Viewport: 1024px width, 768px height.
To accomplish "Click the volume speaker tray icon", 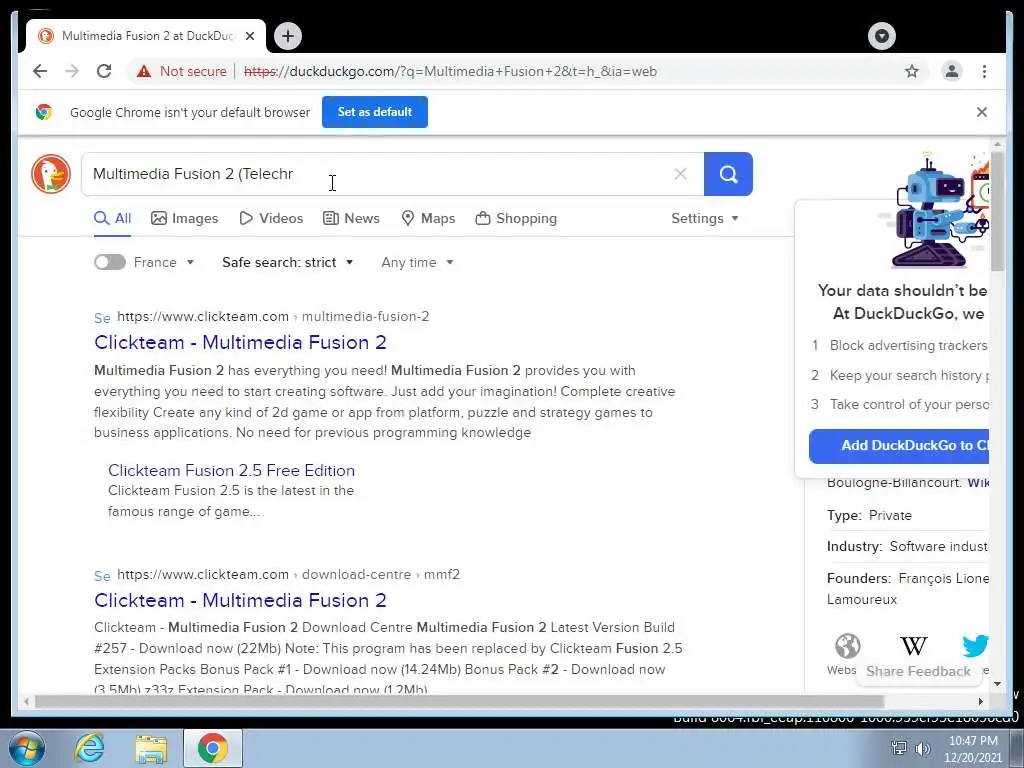I will [x=923, y=748].
